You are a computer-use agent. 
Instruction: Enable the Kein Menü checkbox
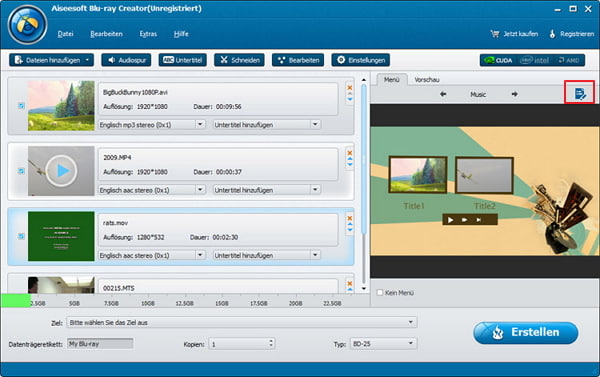(380, 292)
